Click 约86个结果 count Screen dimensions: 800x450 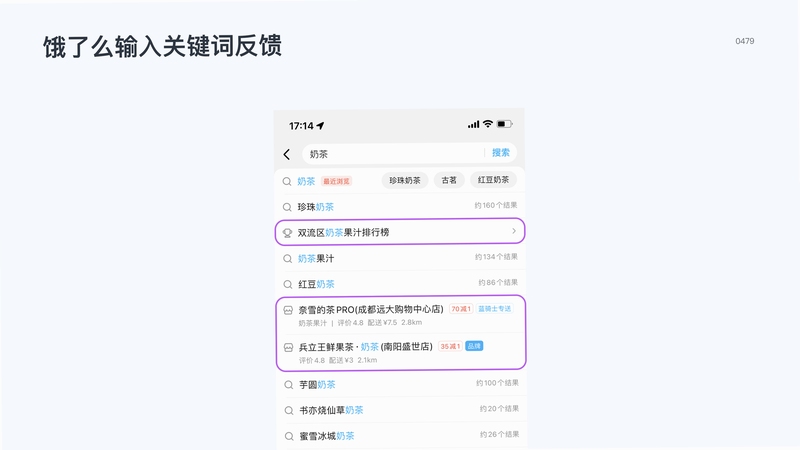(x=498, y=282)
